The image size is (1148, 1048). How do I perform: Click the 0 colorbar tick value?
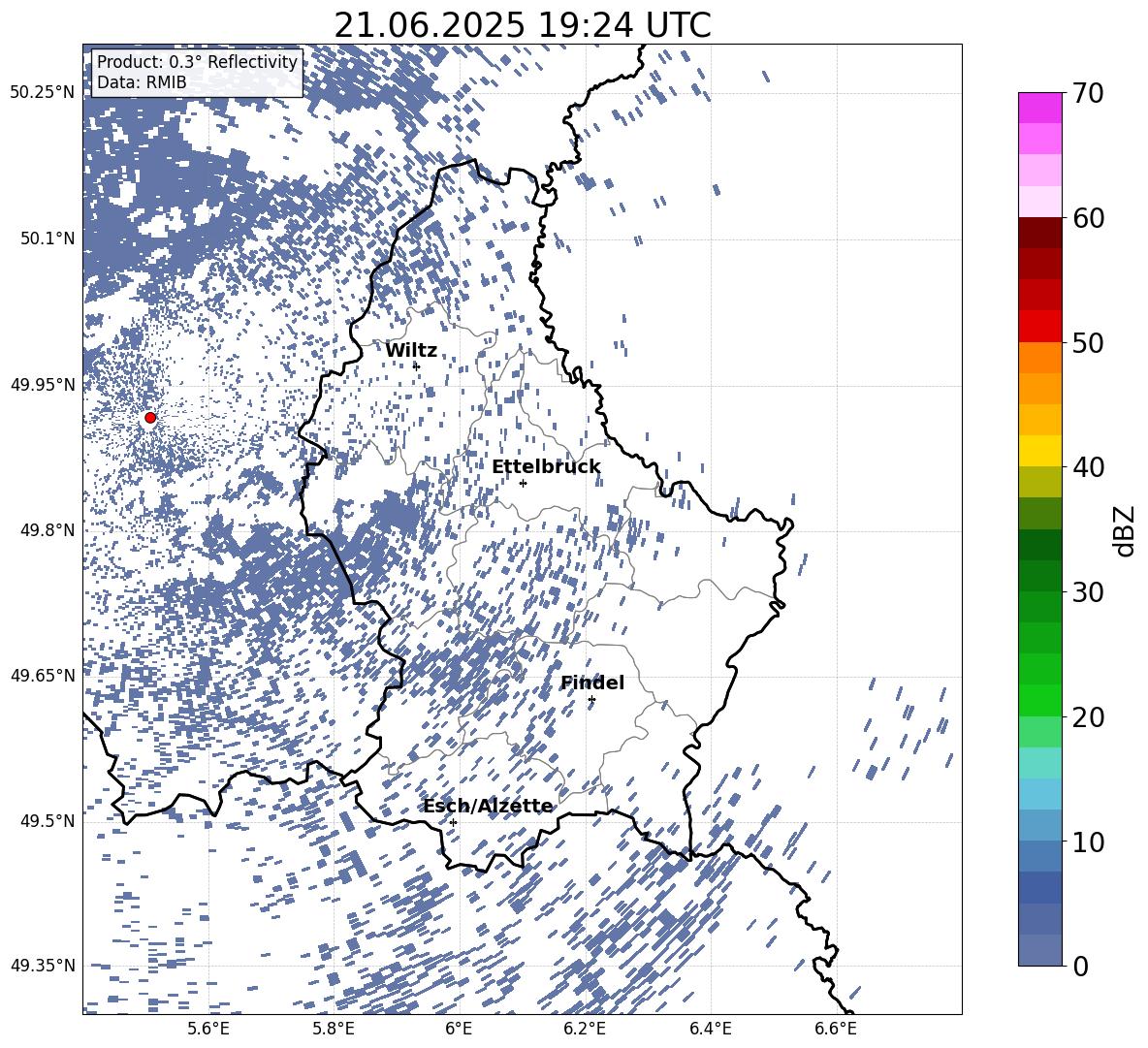click(x=1080, y=966)
